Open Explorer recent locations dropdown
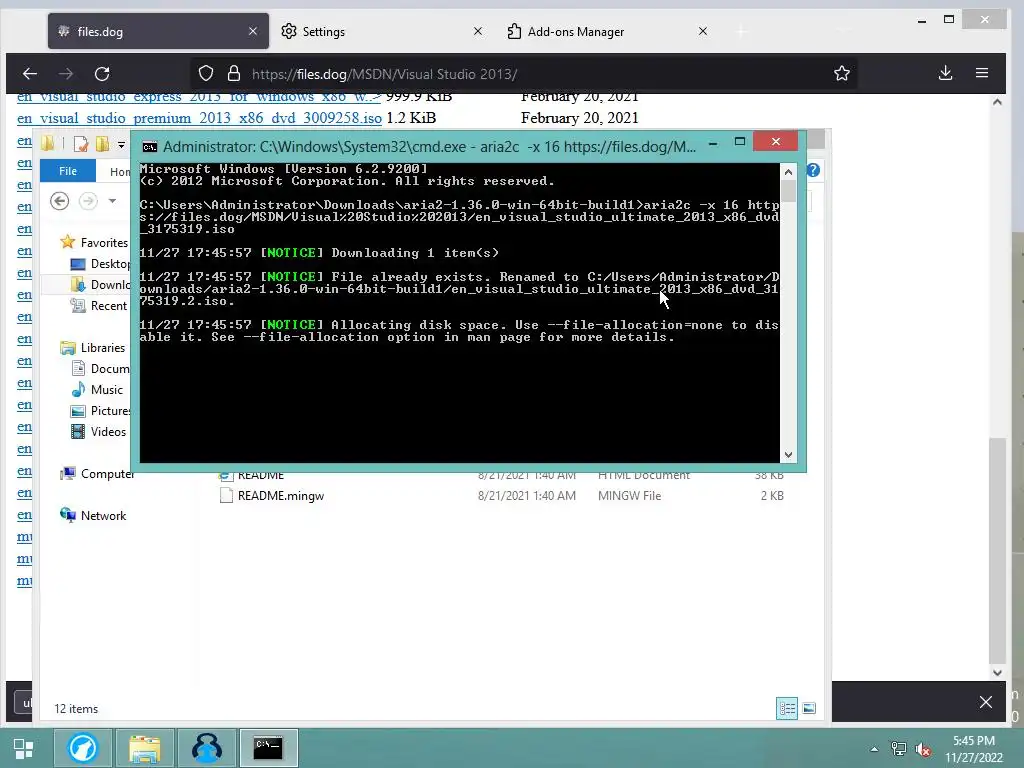This screenshot has width=1024, height=768. (112, 201)
